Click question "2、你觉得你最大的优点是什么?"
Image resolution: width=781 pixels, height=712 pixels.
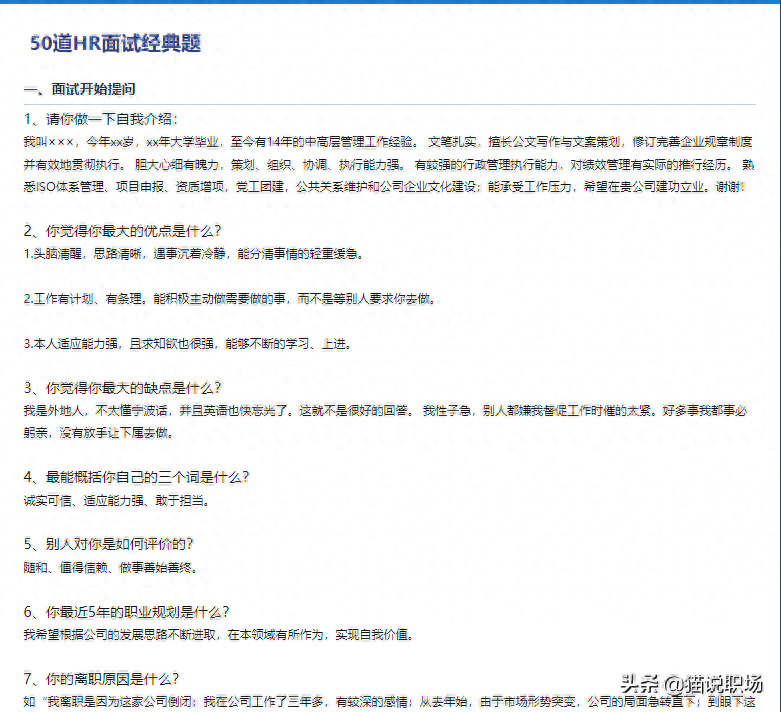tap(122, 231)
